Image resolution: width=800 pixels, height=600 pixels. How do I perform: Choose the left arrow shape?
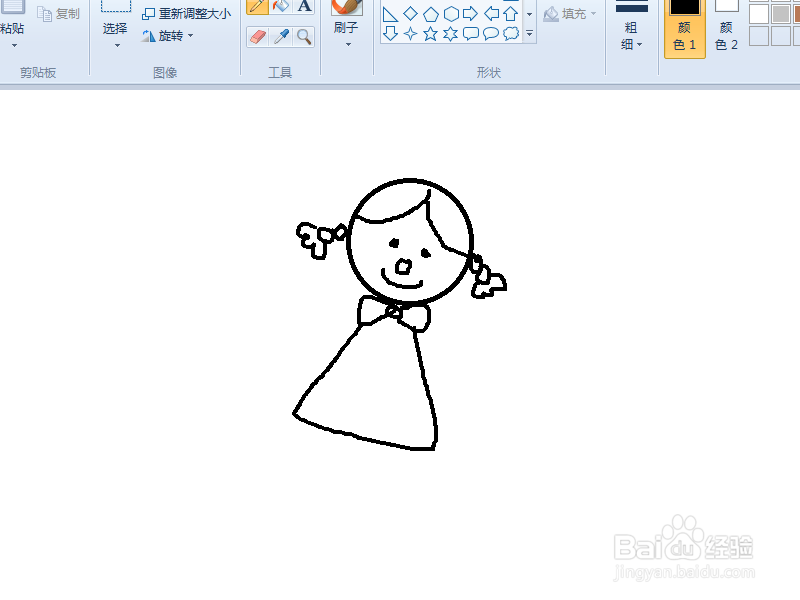click(491, 14)
